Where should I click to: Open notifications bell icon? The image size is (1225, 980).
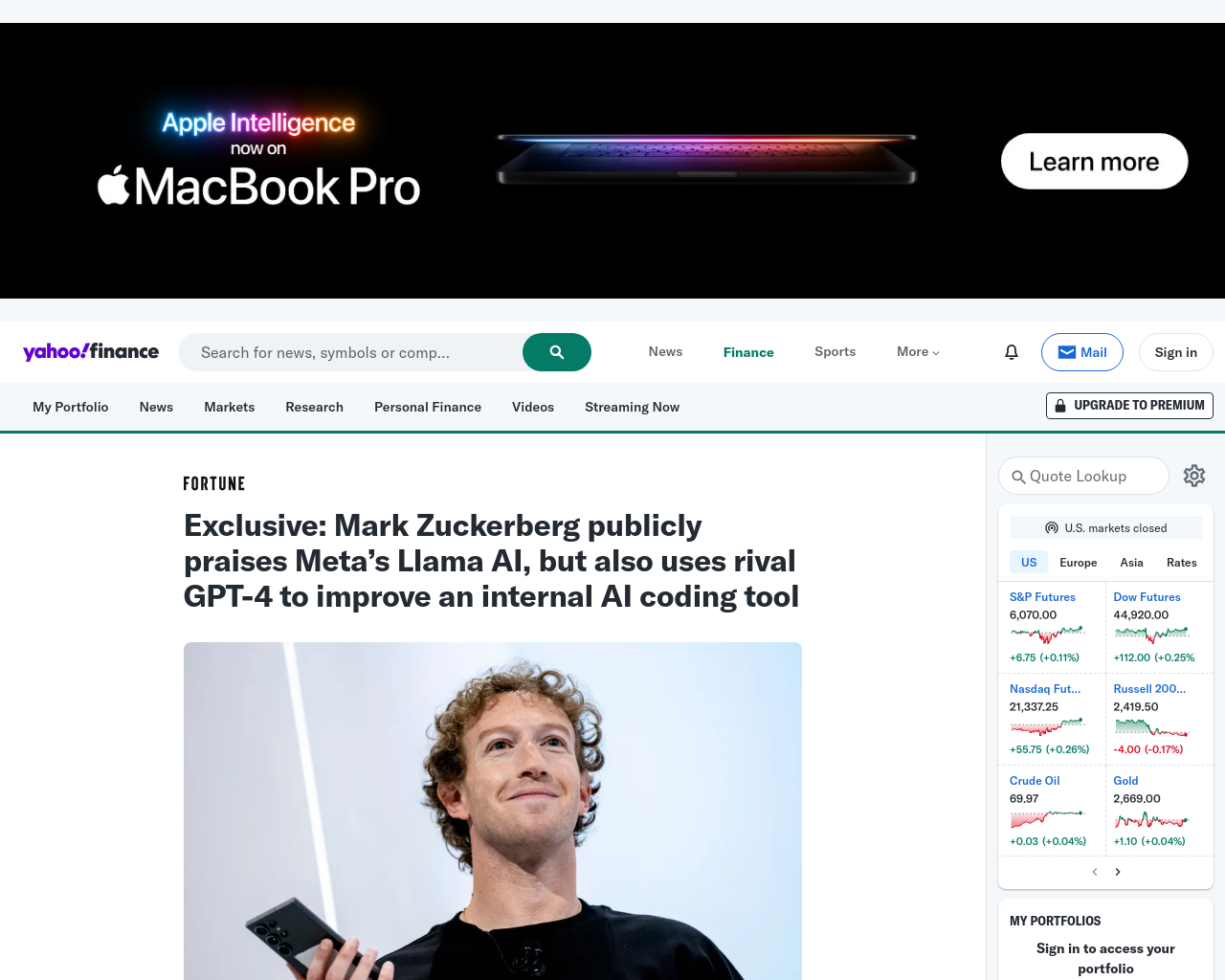(x=1012, y=352)
